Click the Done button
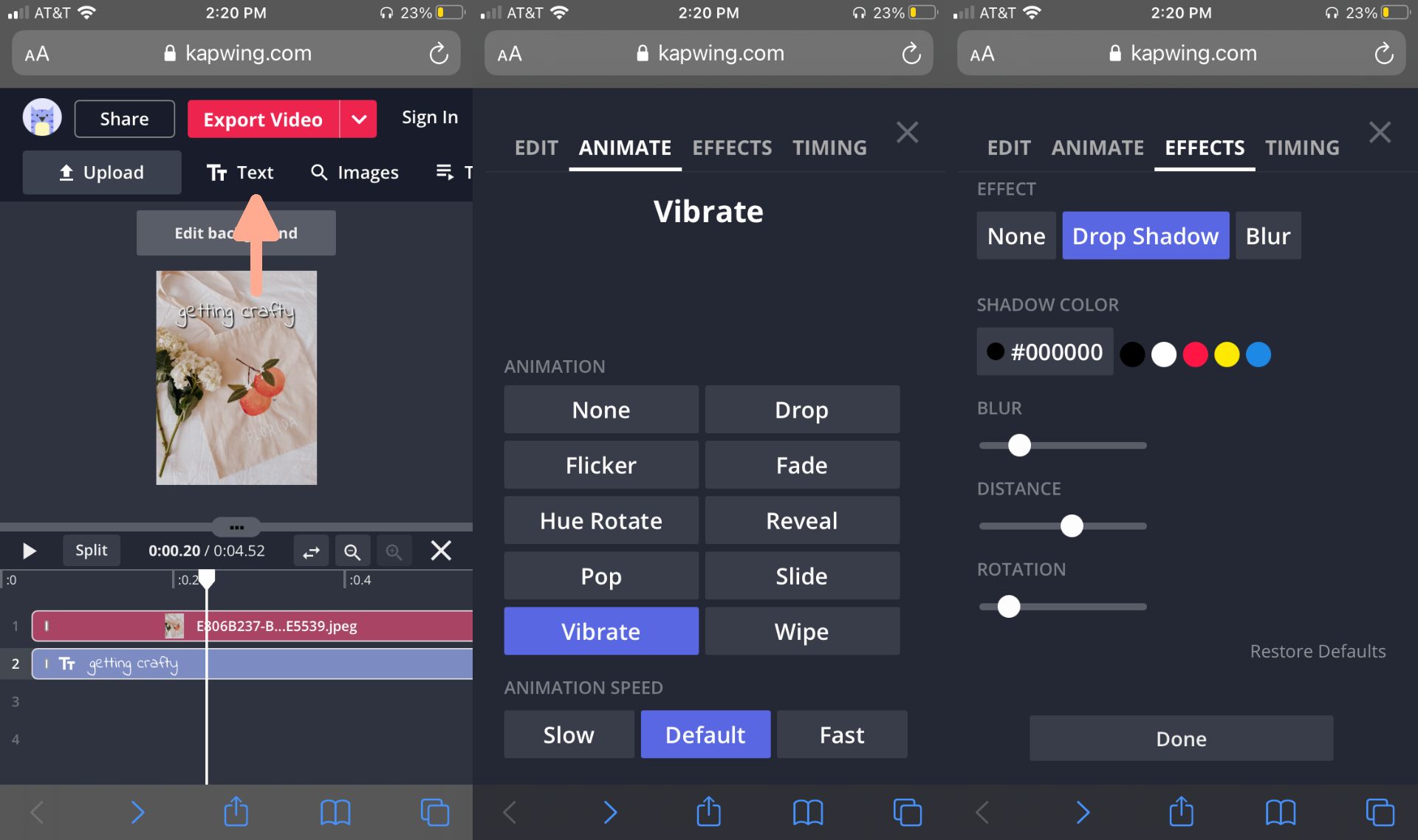 pos(1181,738)
